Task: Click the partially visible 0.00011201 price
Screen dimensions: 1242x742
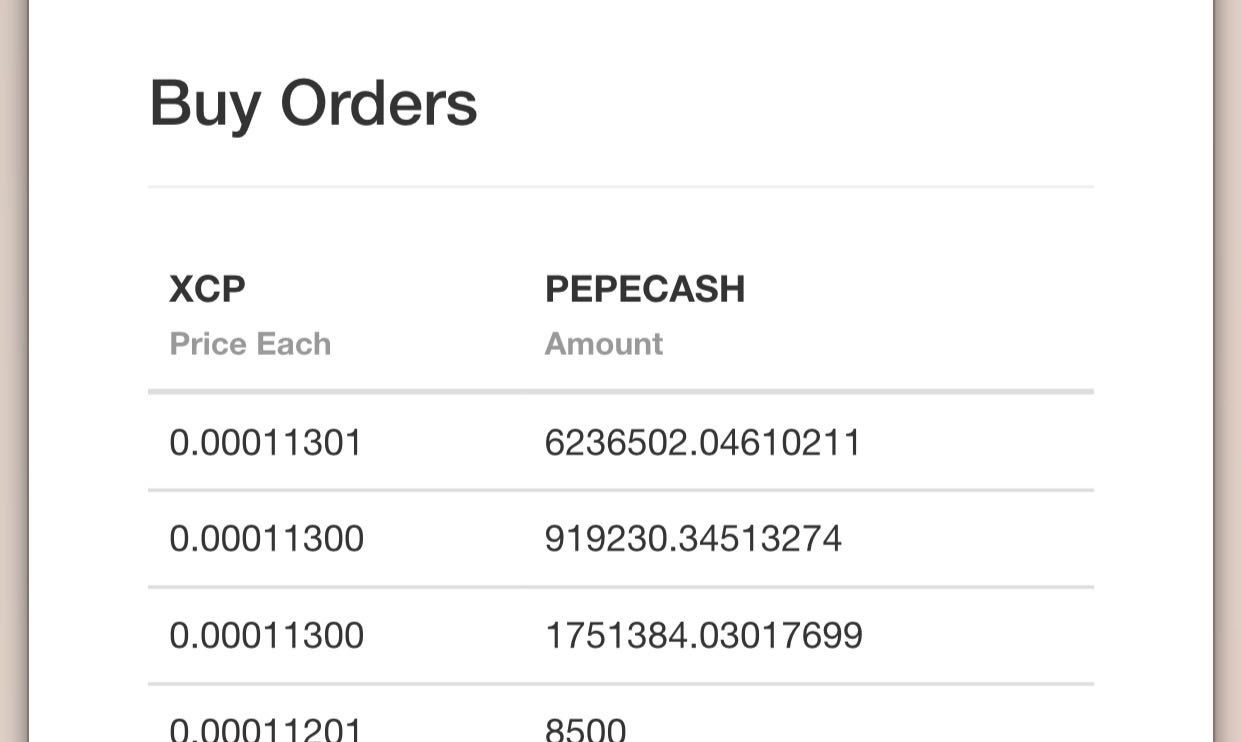Action: tap(265, 729)
